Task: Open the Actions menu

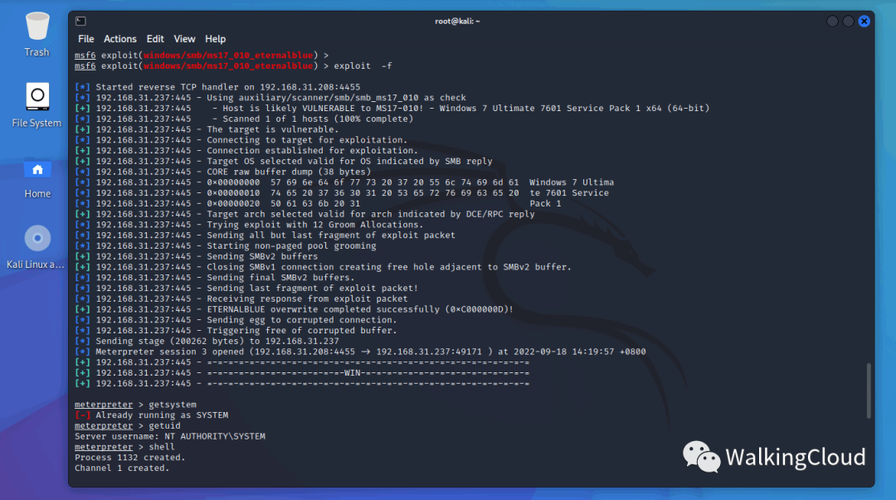Action: [120, 39]
